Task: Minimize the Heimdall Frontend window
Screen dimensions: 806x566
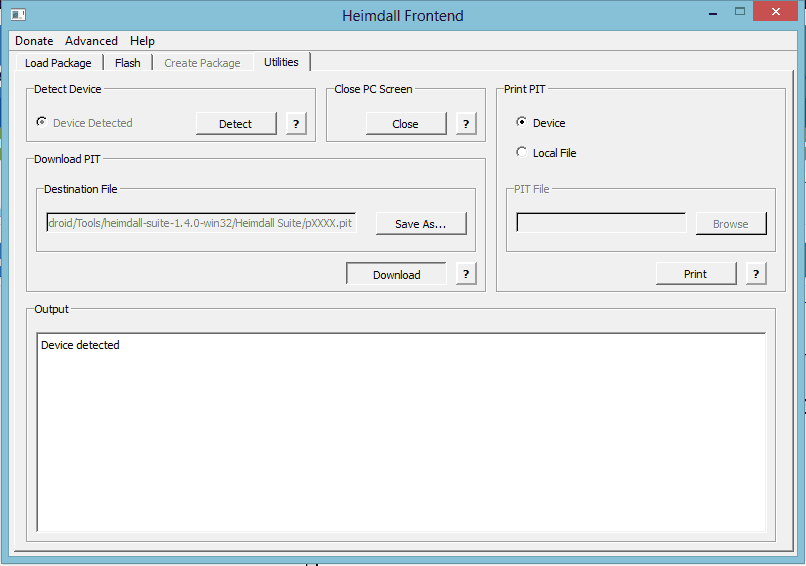Action: [x=713, y=12]
